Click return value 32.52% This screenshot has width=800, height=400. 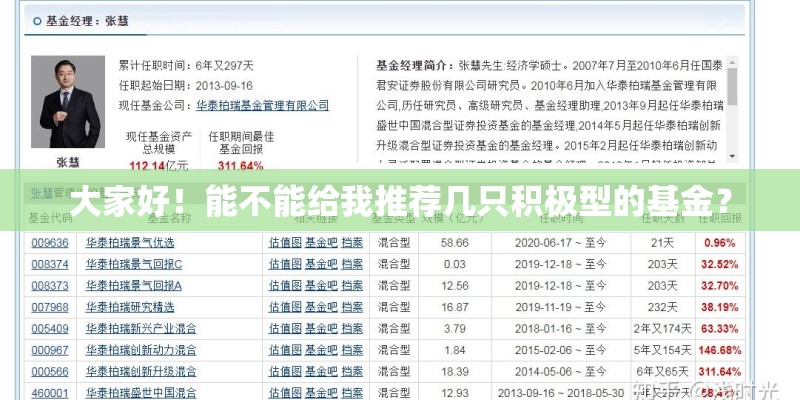[x=720, y=264]
